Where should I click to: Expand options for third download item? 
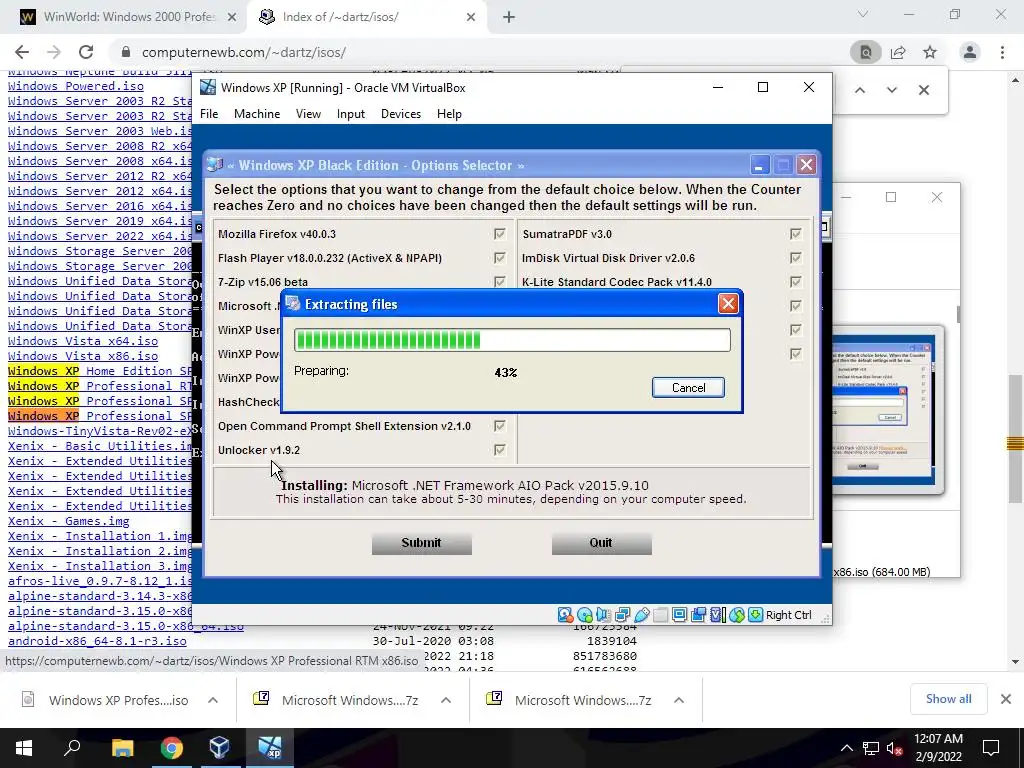[679, 700]
